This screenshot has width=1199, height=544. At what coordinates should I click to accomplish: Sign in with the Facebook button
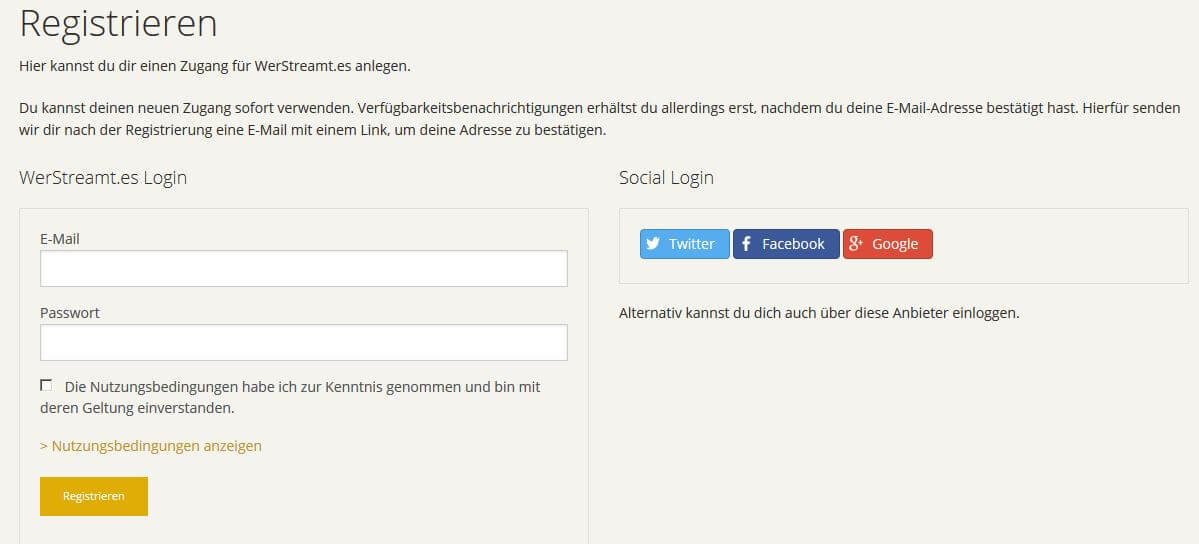point(786,244)
